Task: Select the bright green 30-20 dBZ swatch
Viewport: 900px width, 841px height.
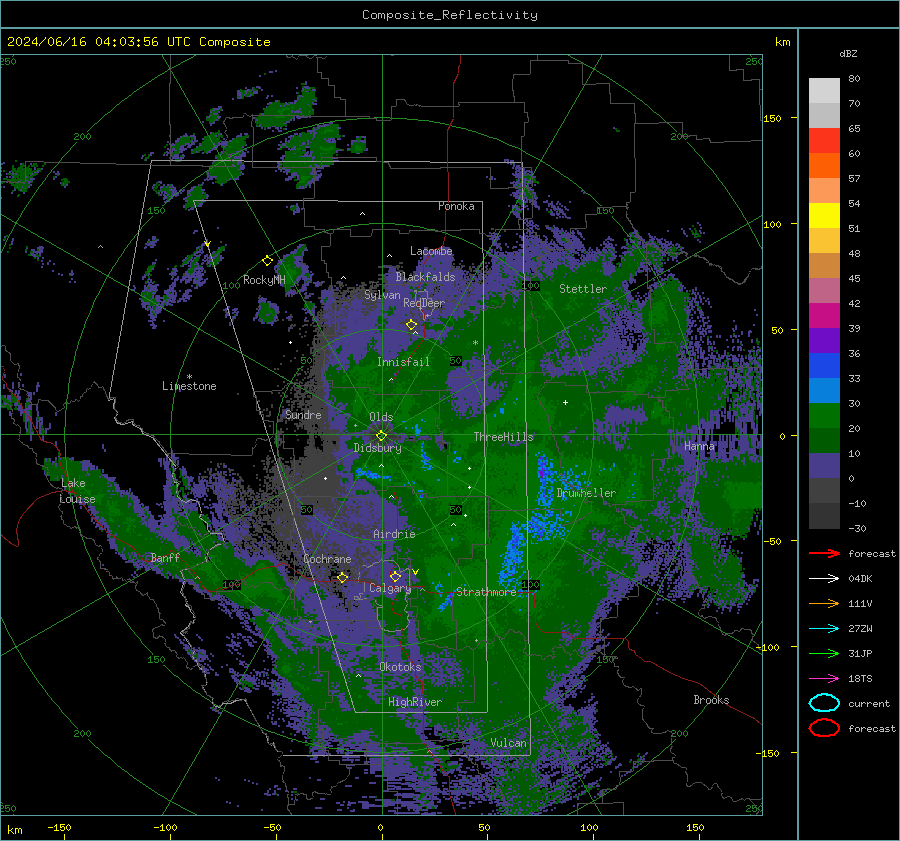Action: click(x=824, y=416)
